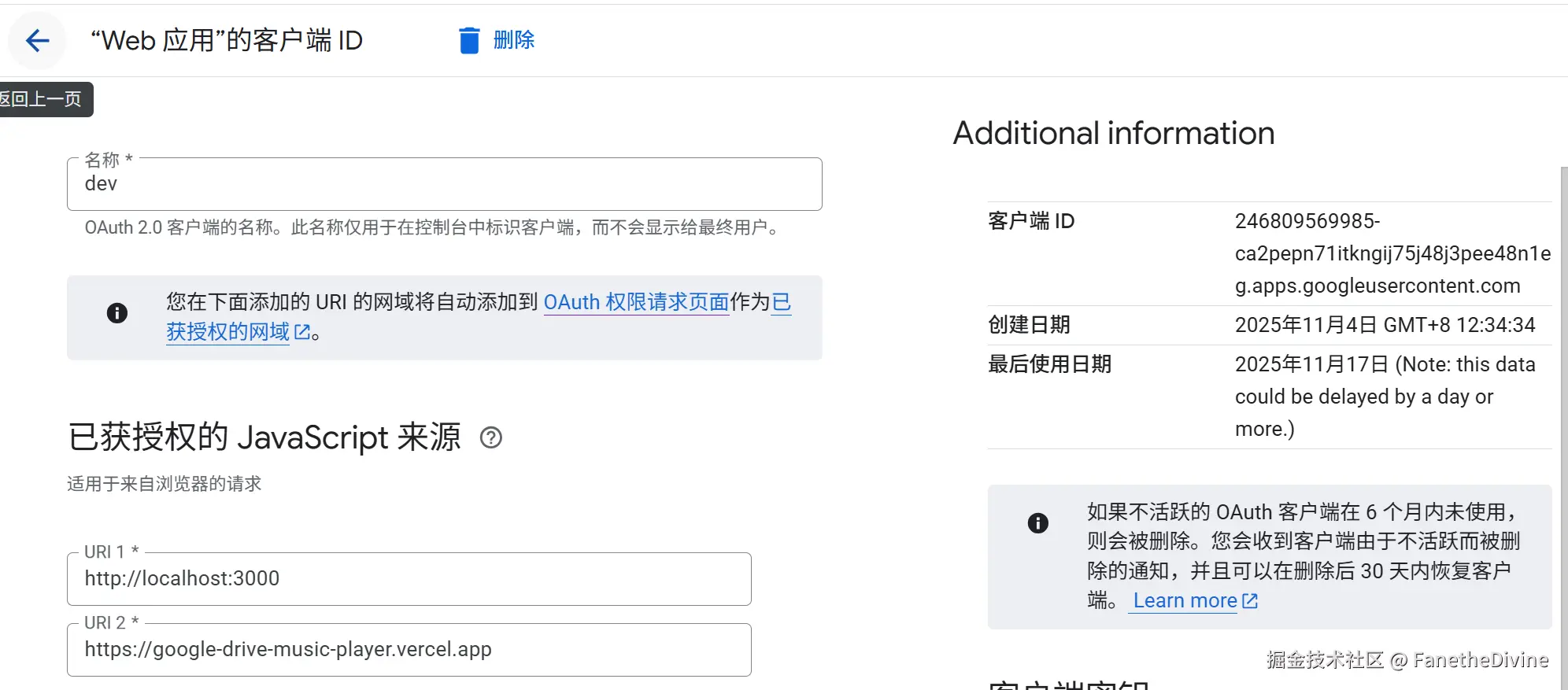Click the URI 1 localhost input field
Image resolution: width=1568 pixels, height=690 pixels.
(x=409, y=579)
